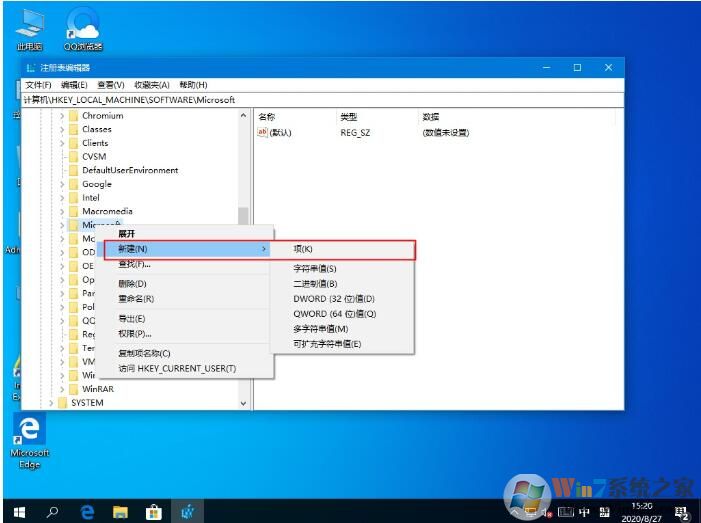
Task: Open the 编辑(E) menu
Action: (x=74, y=85)
